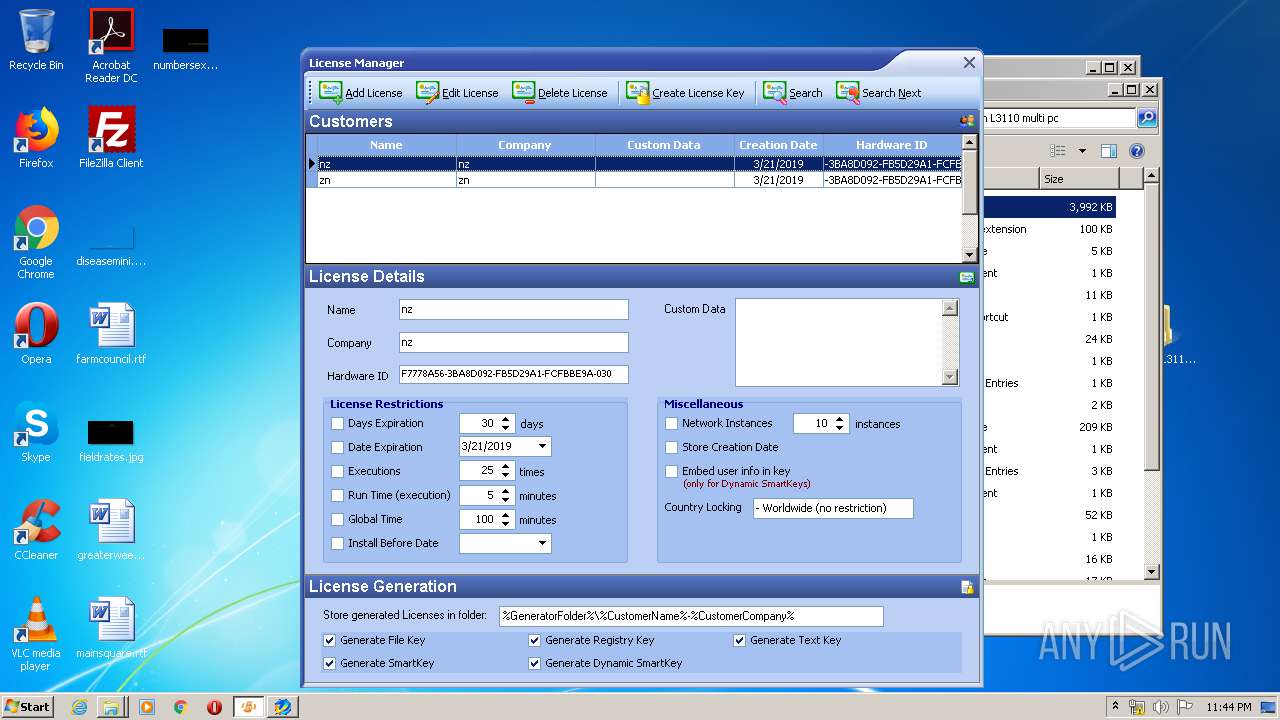Viewport: 1280px width, 720px height.
Task: Open Windows Explorer from the taskbar
Action: click(111, 707)
